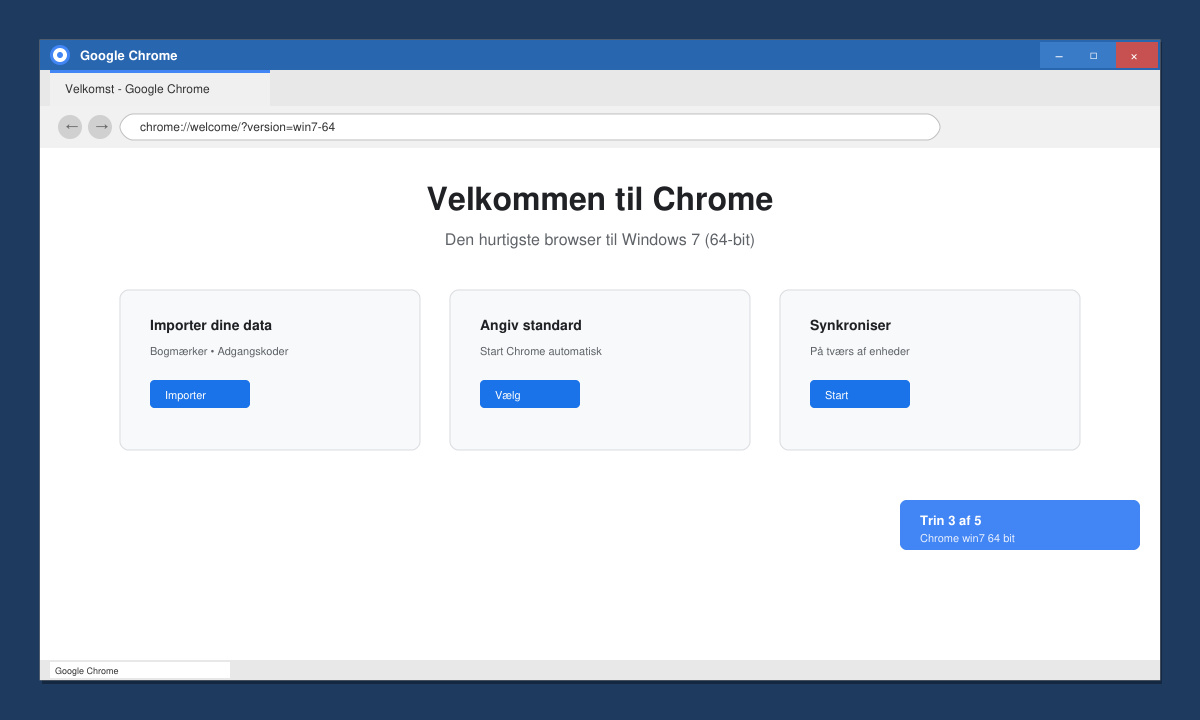The width and height of the screenshot is (1200, 720).
Task: Click the Start button under Synkroniser
Action: click(860, 394)
